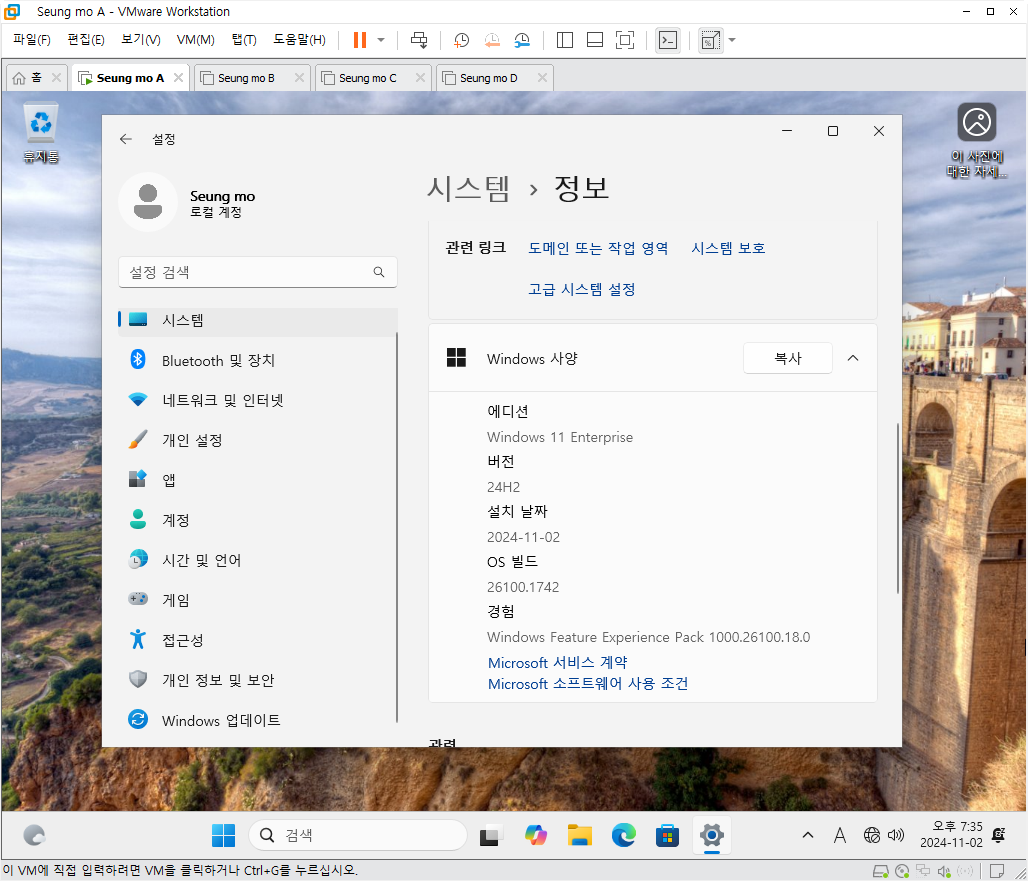Image resolution: width=1028 pixels, height=881 pixels.
Task: Open 앱 settings in sidebar
Action: tap(258, 480)
